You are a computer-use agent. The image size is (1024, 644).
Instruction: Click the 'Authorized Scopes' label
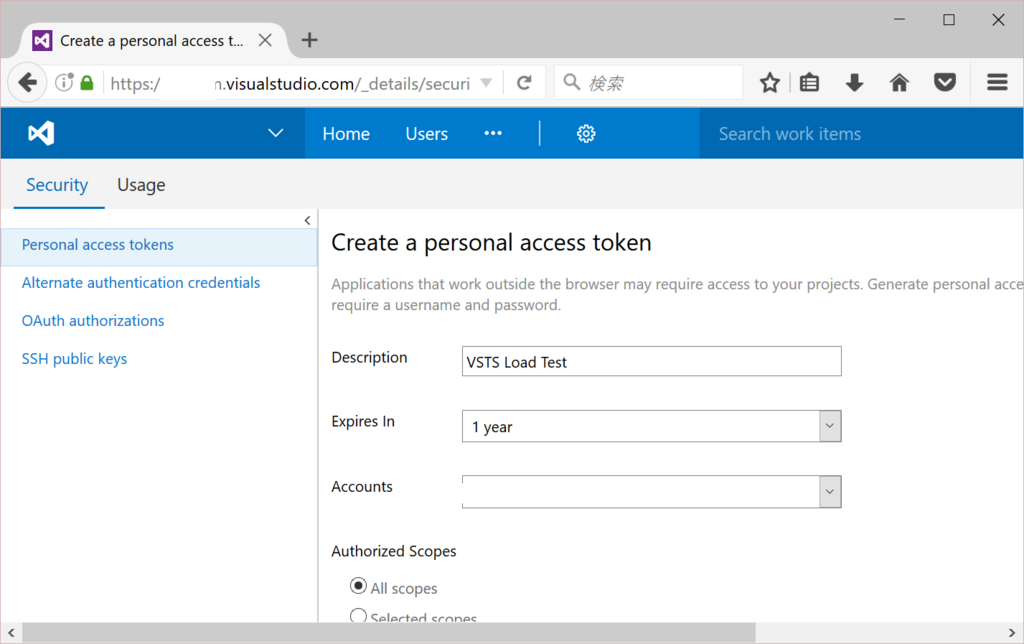point(394,551)
